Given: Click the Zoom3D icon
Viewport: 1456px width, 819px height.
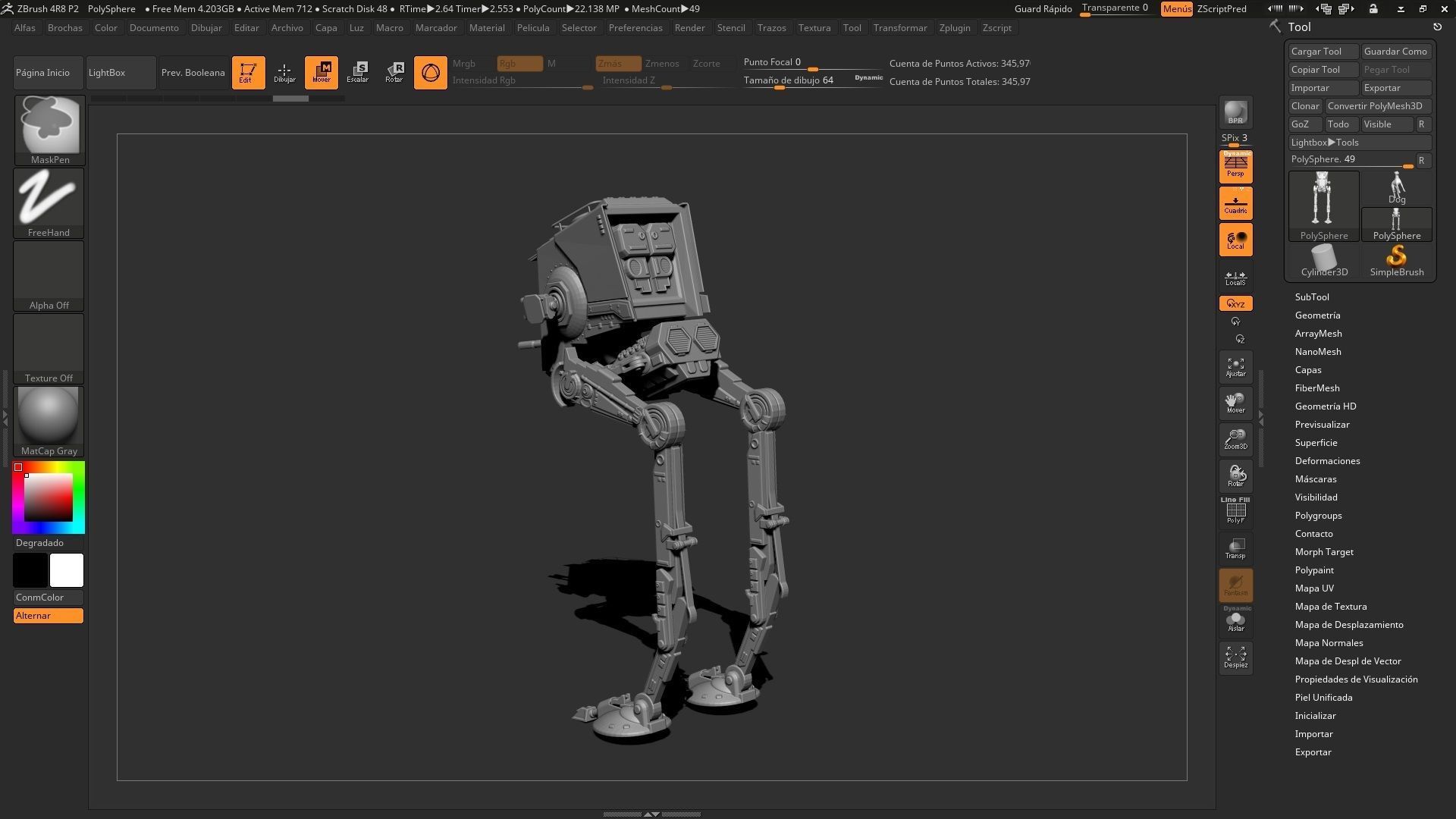Looking at the screenshot, I should pyautogui.click(x=1235, y=440).
